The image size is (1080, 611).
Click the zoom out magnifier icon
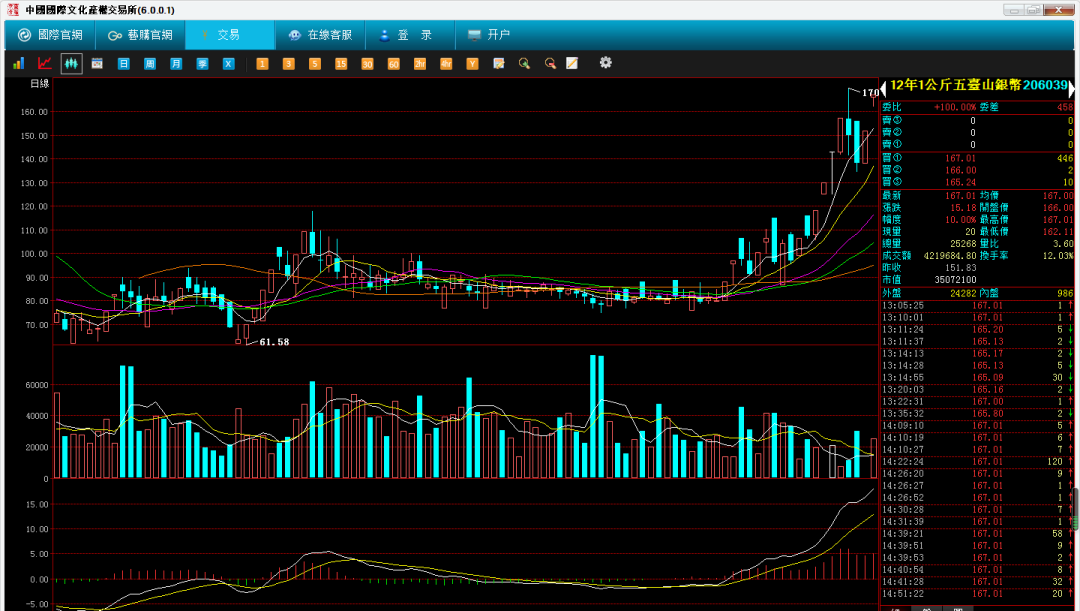(550, 63)
